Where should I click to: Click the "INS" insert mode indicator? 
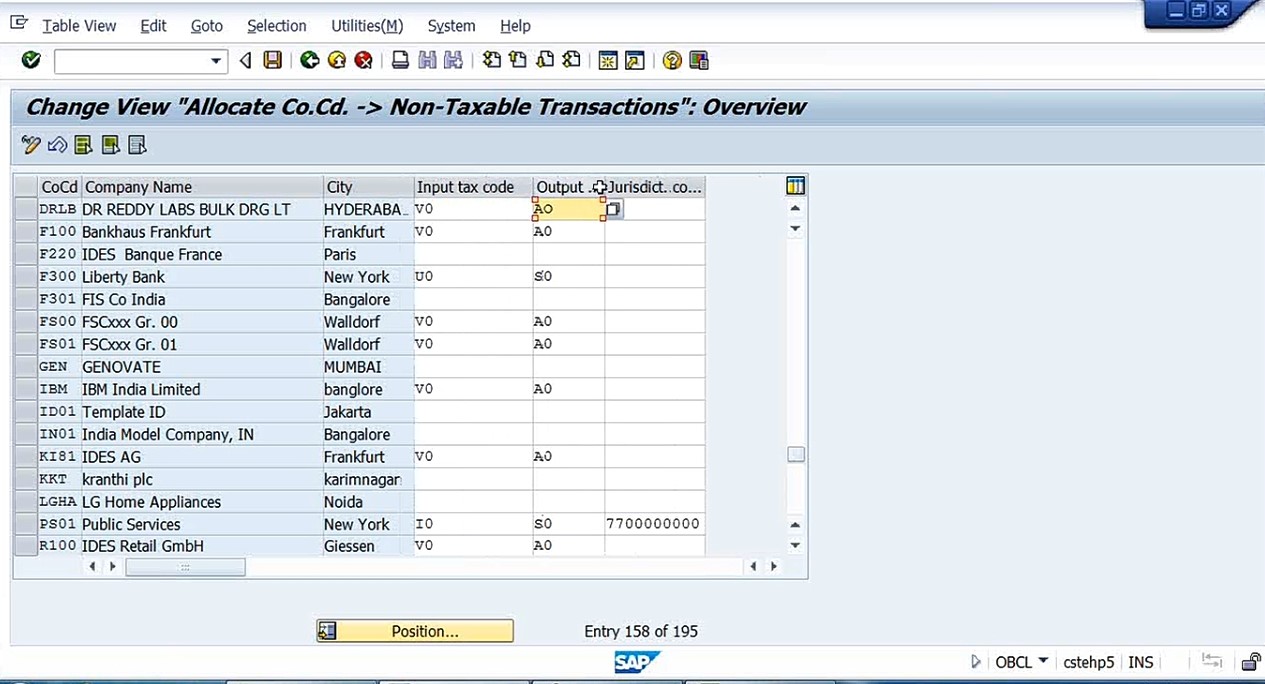click(1140, 662)
